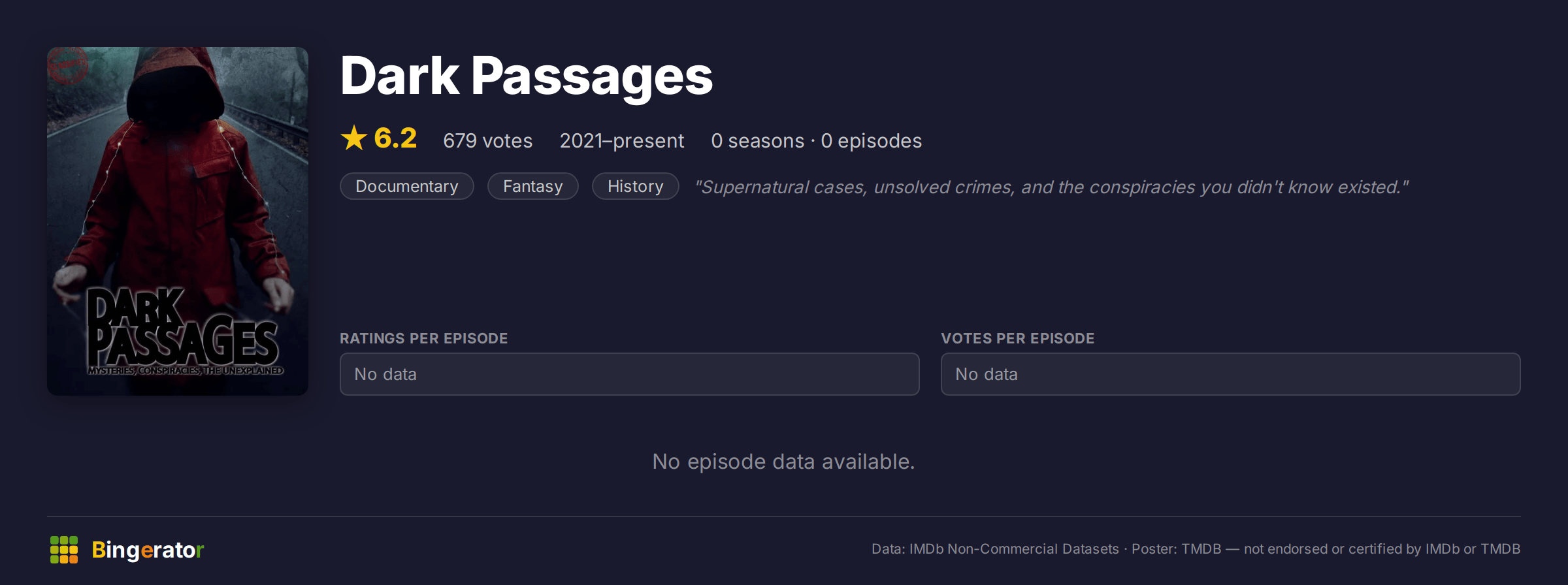Screen dimensions: 1568x585
Task: Click the Ratings Per Episode heading
Action: tap(424, 338)
